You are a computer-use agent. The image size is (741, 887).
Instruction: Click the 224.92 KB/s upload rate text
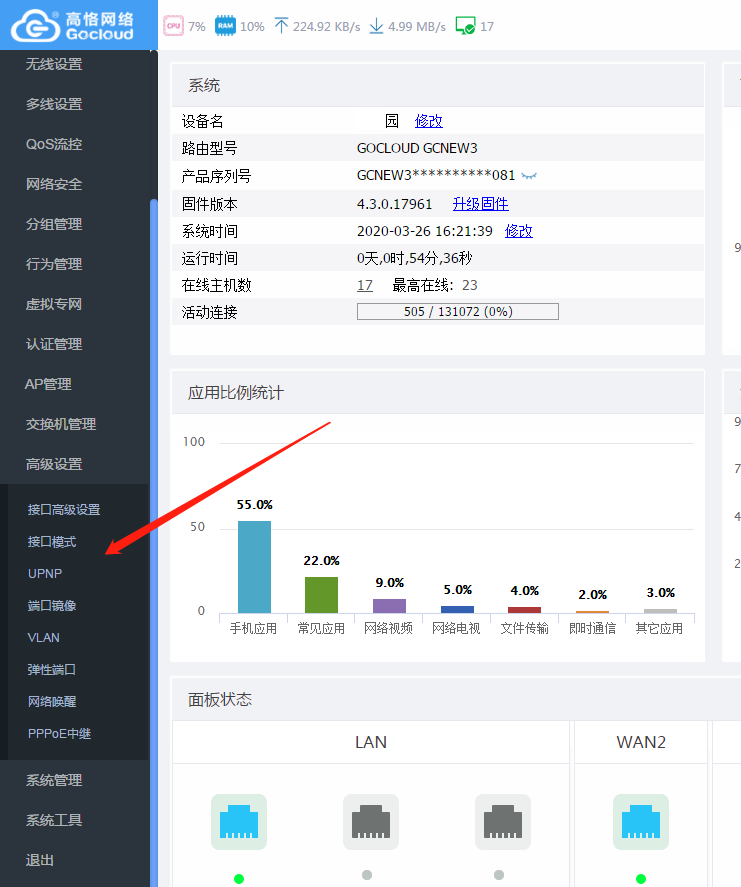(326, 27)
